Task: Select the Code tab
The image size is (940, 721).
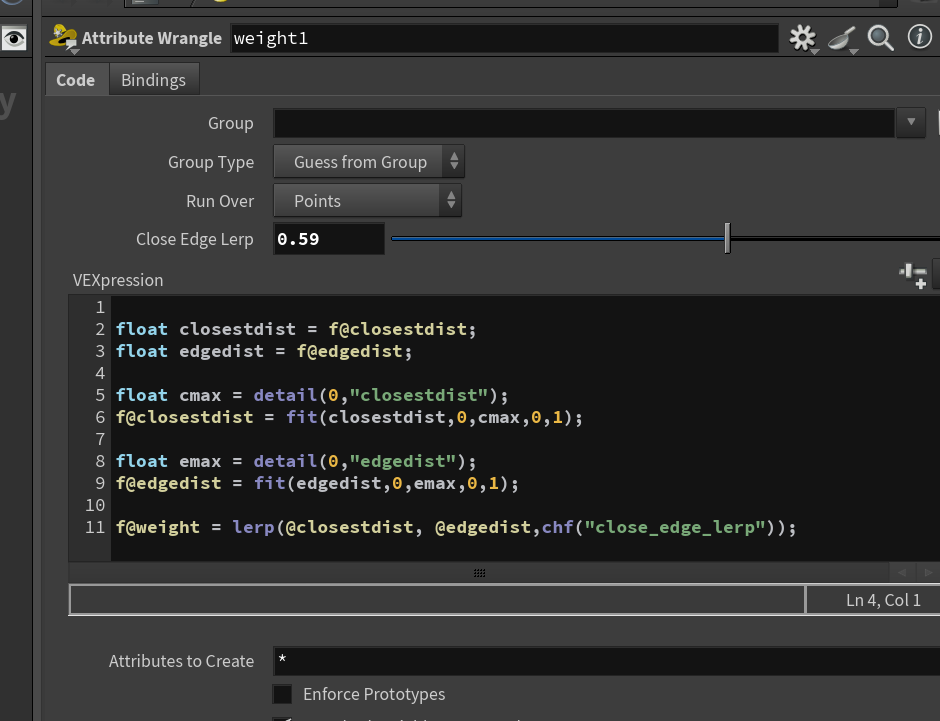Action: click(76, 80)
